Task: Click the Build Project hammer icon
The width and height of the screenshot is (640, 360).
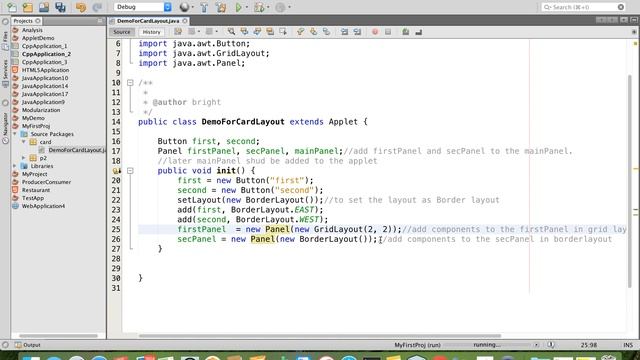Action: pyautogui.click(x=204, y=7)
